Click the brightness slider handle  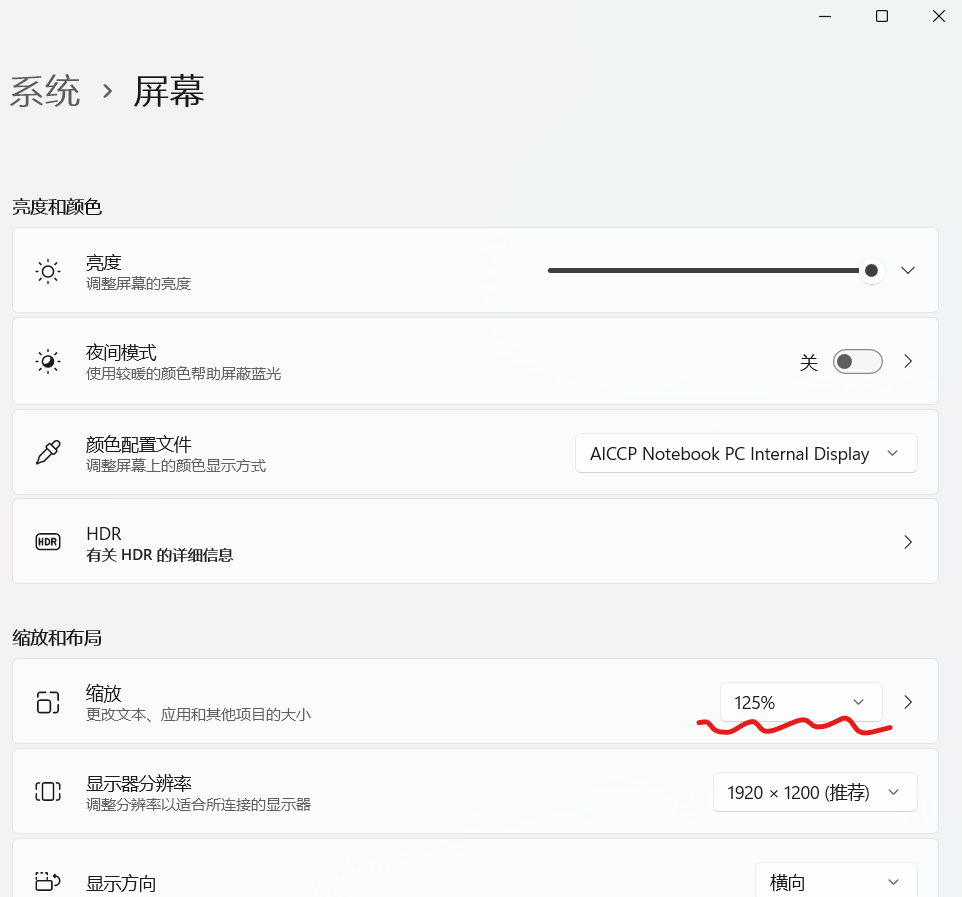tap(871, 271)
